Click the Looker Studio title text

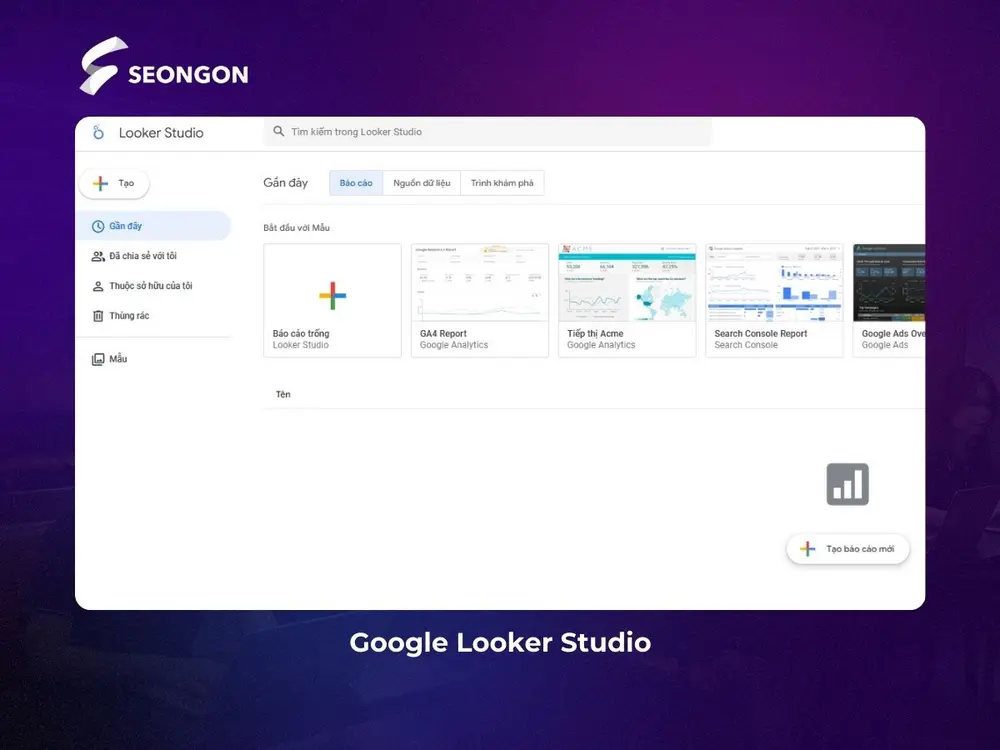click(x=161, y=133)
